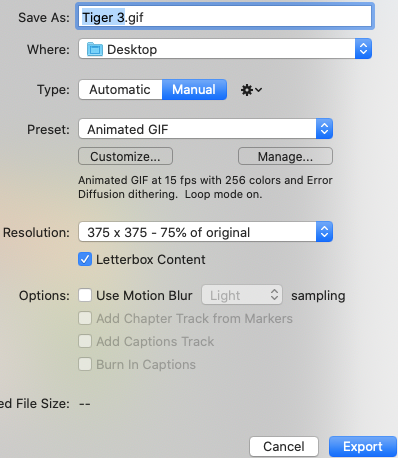Click the Resolution popup stepper arrows
This screenshot has height=458, width=398.
click(324, 232)
